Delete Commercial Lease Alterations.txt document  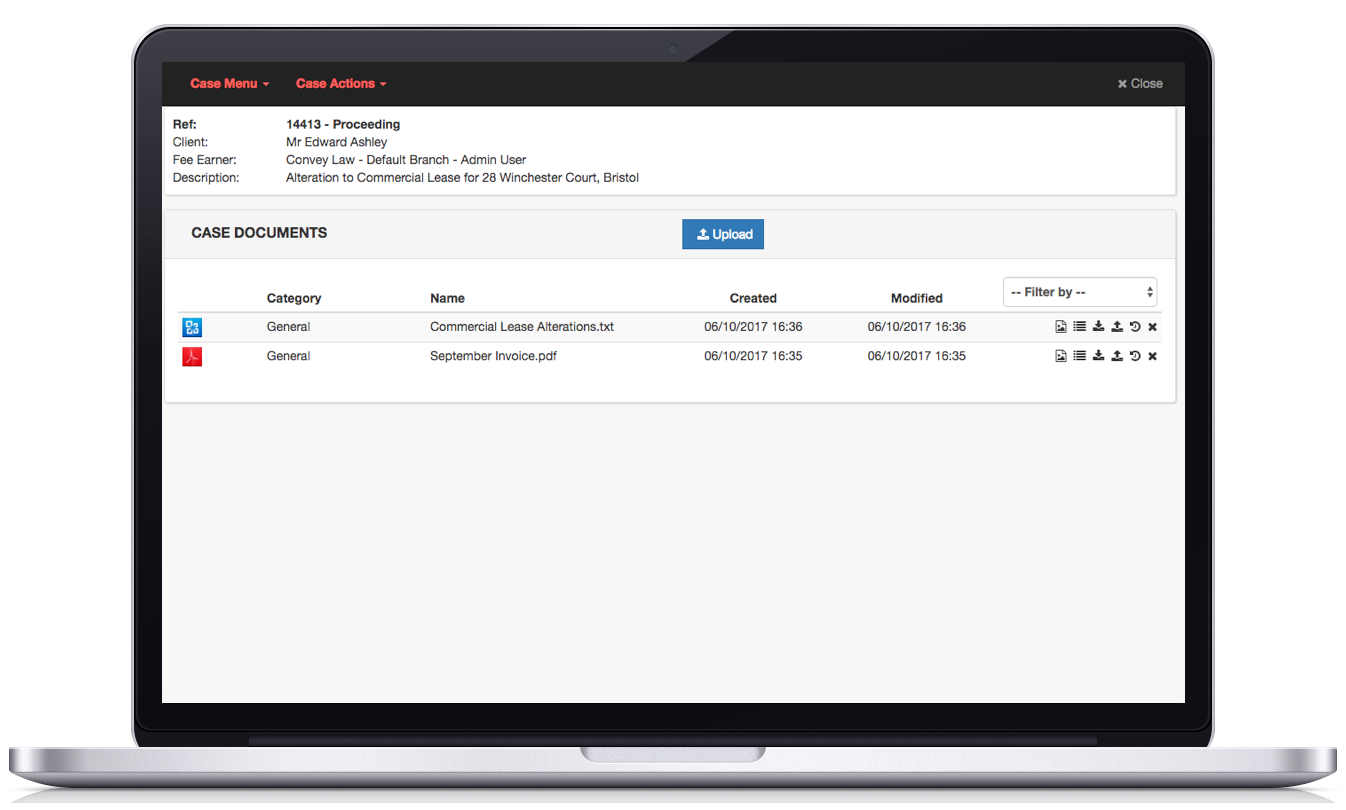click(x=1152, y=327)
